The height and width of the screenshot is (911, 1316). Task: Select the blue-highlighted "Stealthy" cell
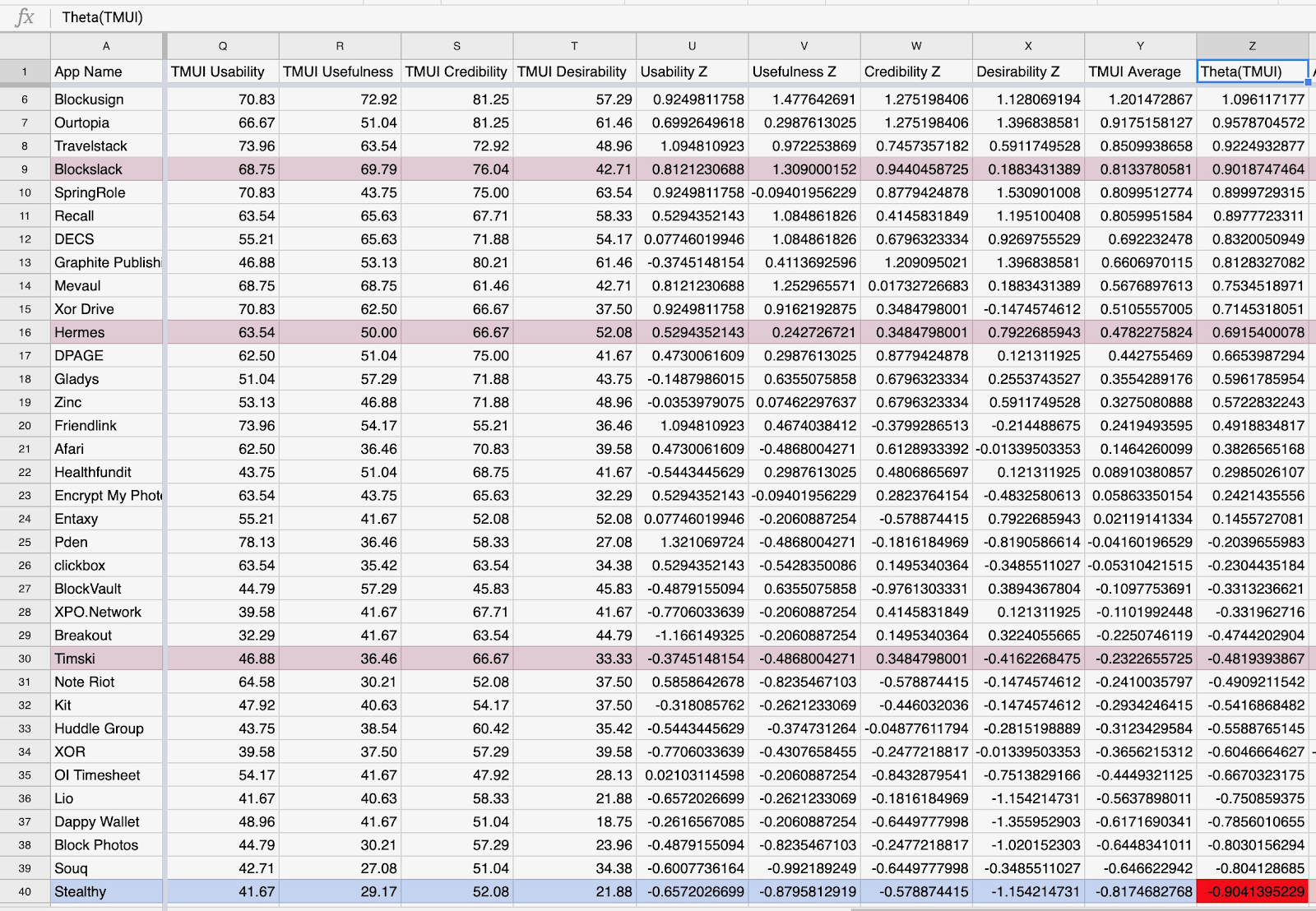click(x=106, y=892)
